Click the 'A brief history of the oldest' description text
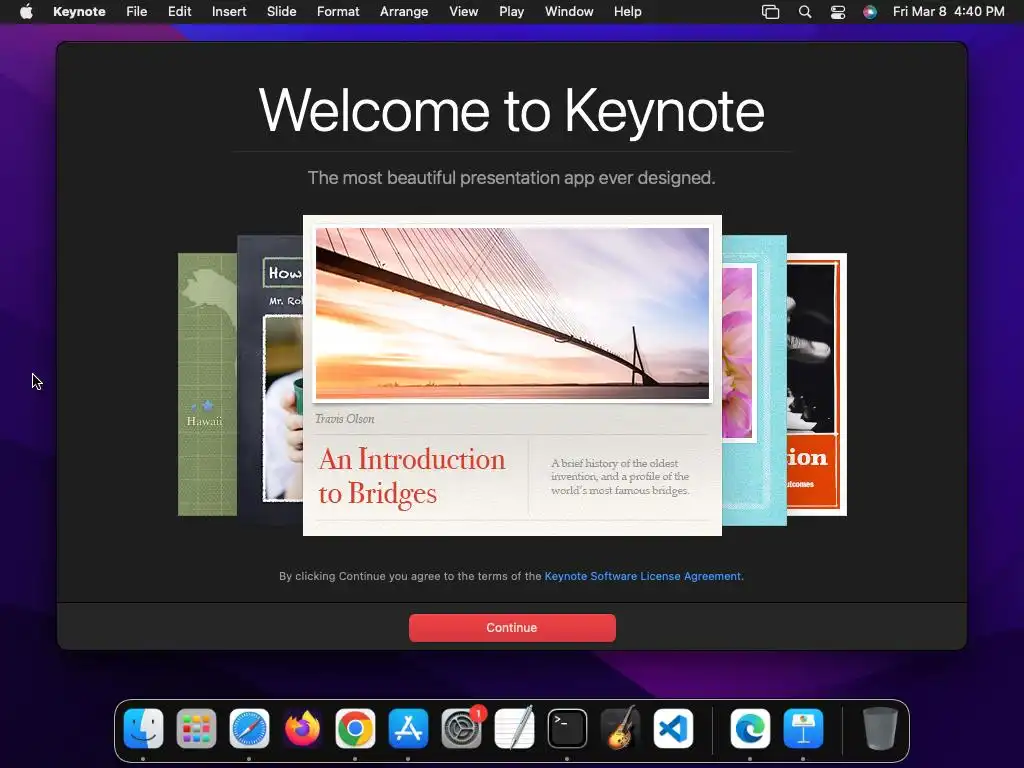 (620, 477)
